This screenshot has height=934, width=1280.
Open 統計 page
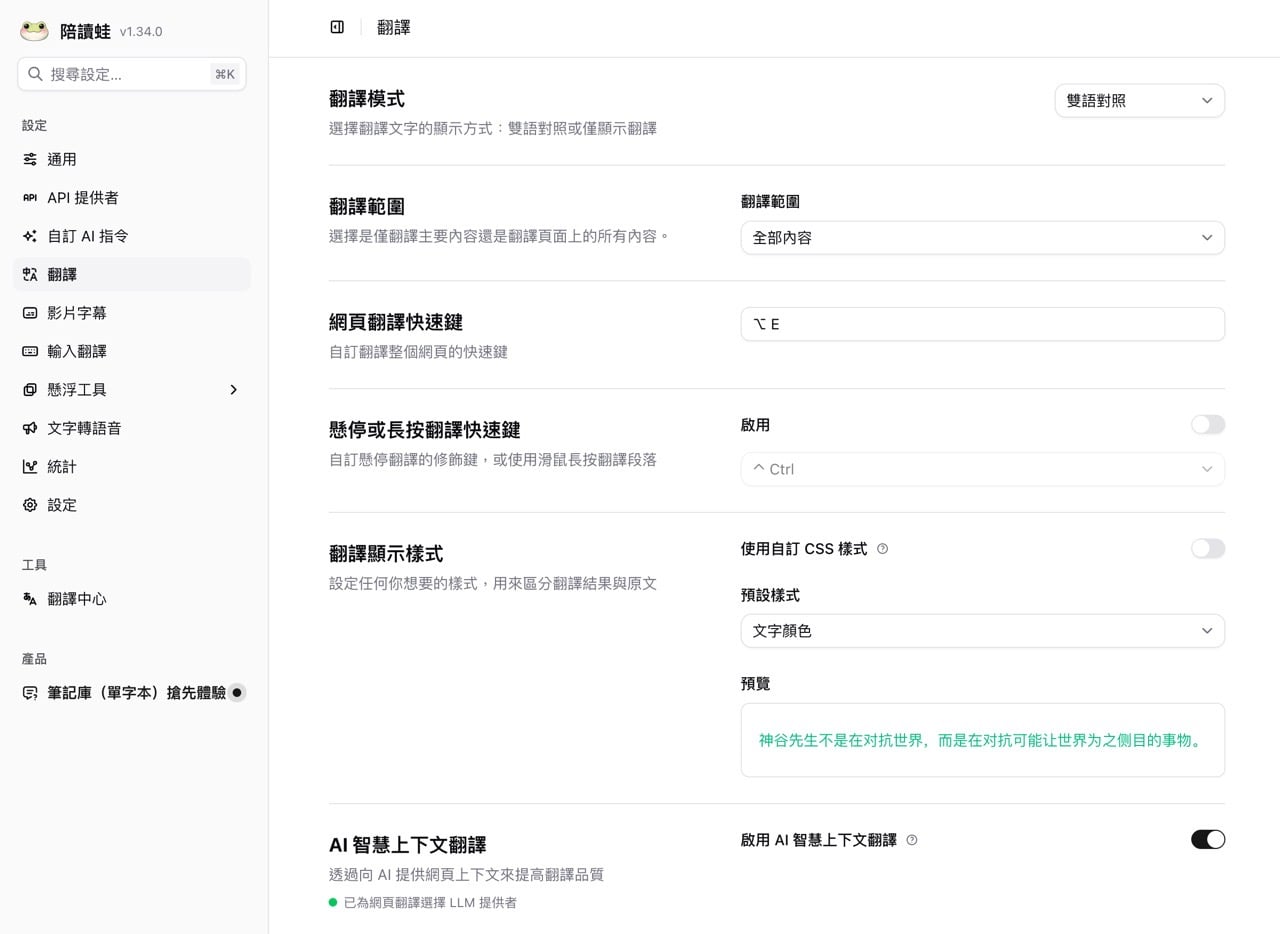(132, 466)
